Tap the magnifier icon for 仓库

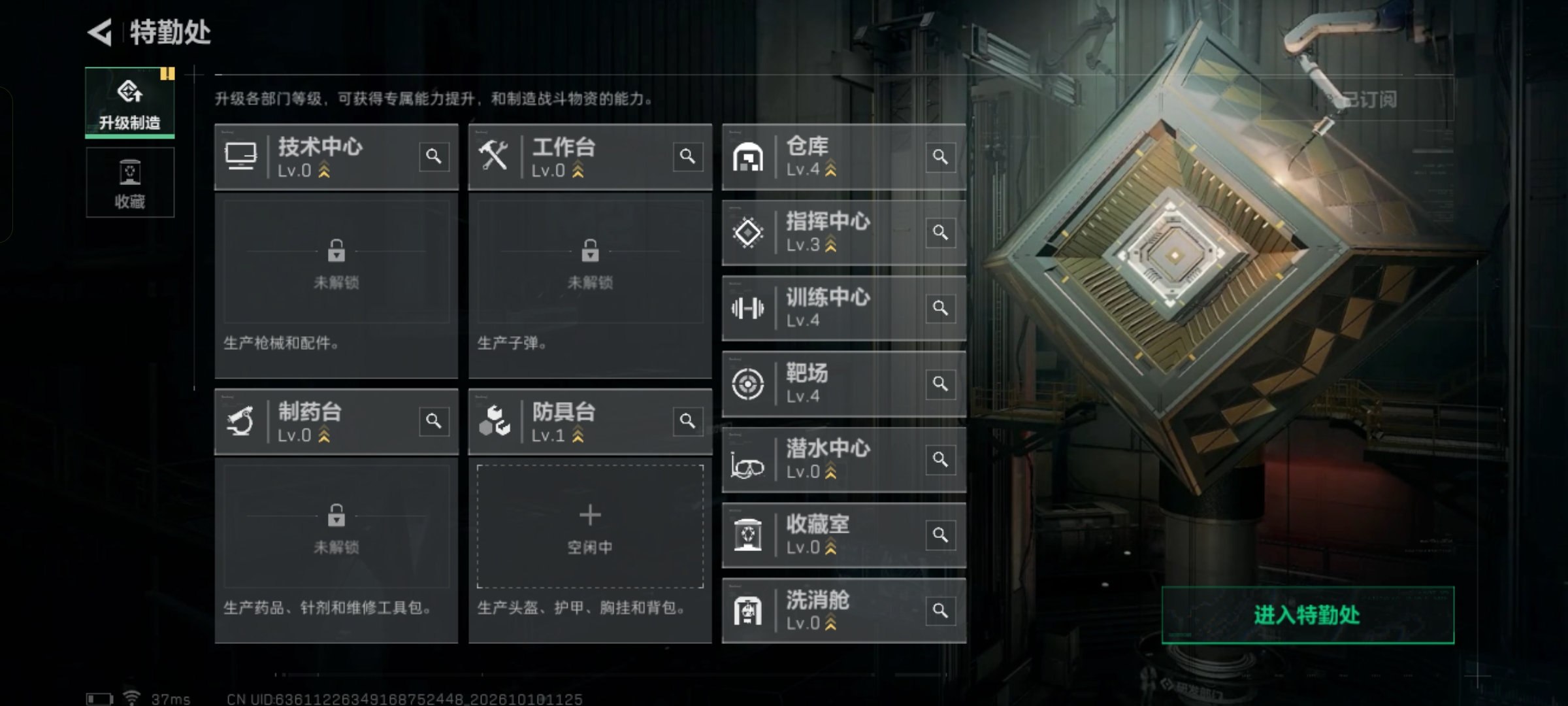pyautogui.click(x=940, y=157)
